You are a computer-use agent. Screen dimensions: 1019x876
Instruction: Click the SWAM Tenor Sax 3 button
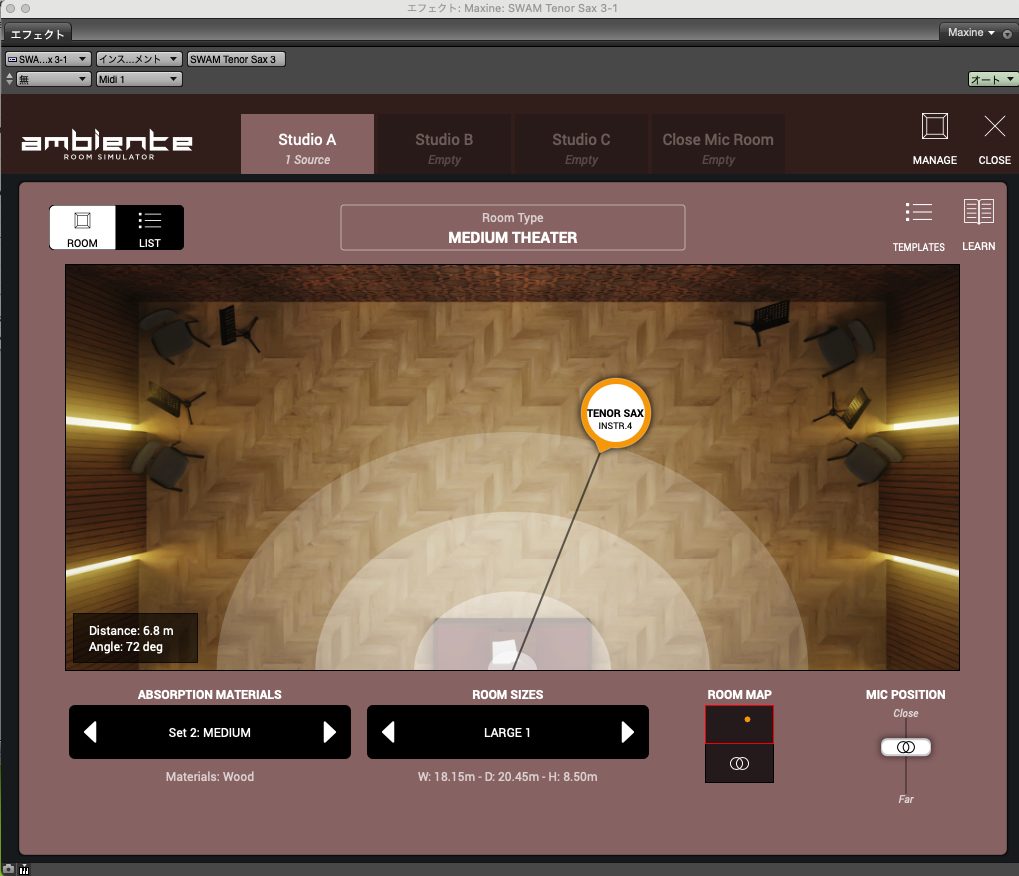coord(236,59)
